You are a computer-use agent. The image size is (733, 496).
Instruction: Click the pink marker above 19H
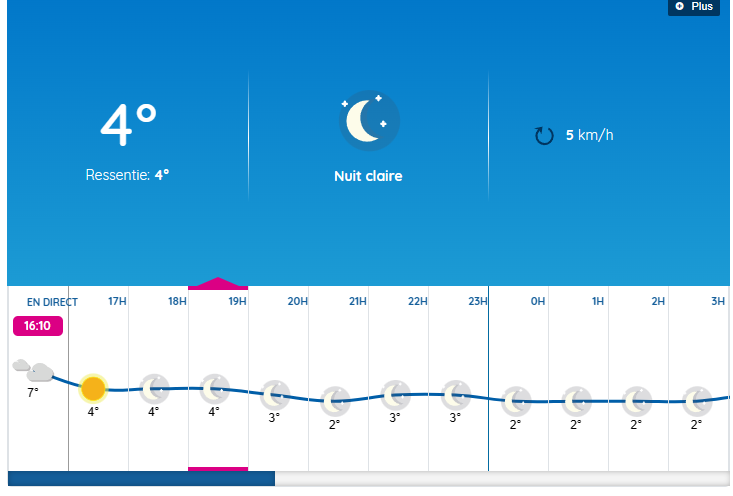coord(218,284)
